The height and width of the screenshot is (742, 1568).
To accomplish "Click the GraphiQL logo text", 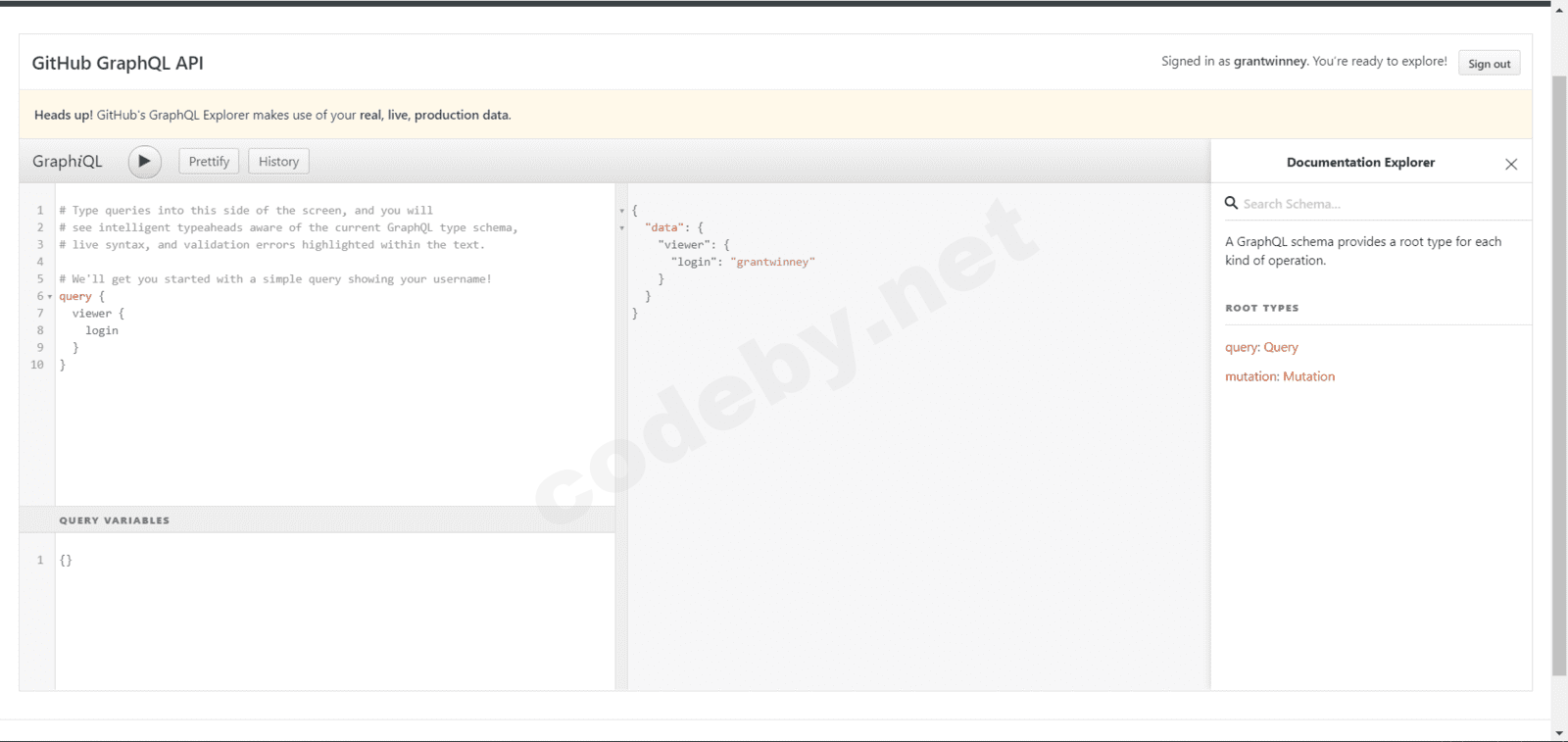I will pos(67,162).
